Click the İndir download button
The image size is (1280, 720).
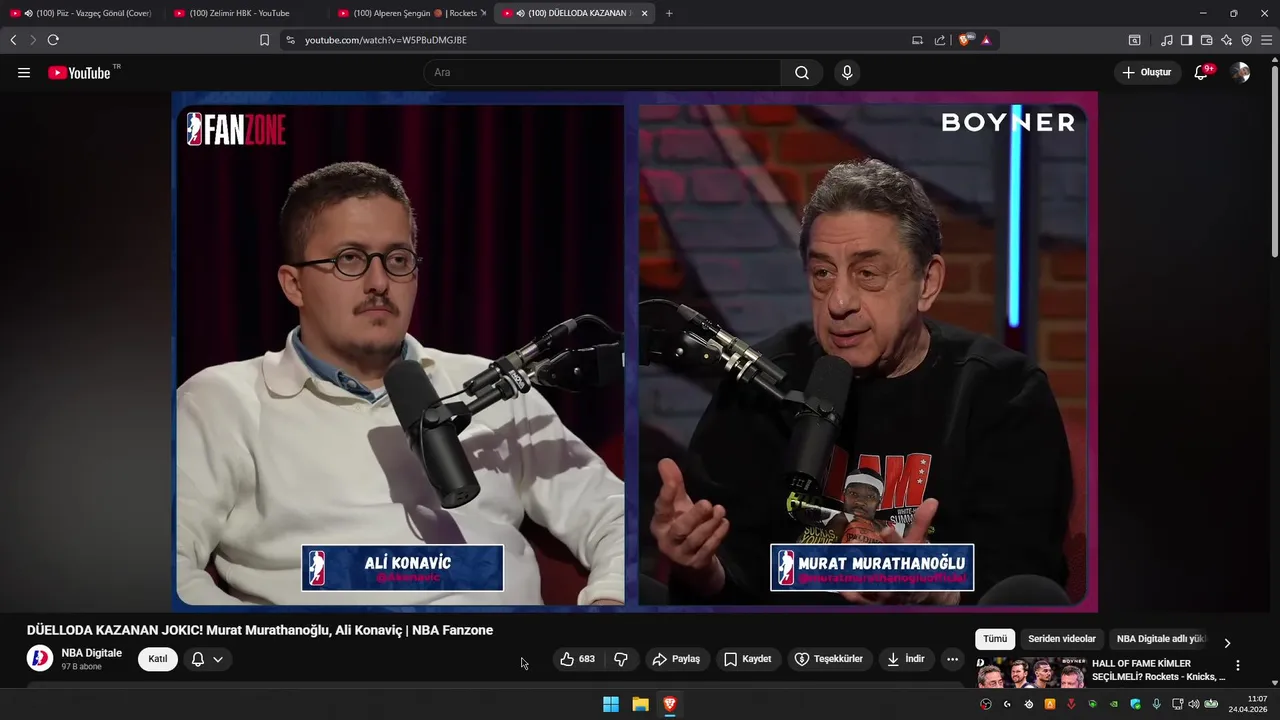pyautogui.click(x=906, y=659)
